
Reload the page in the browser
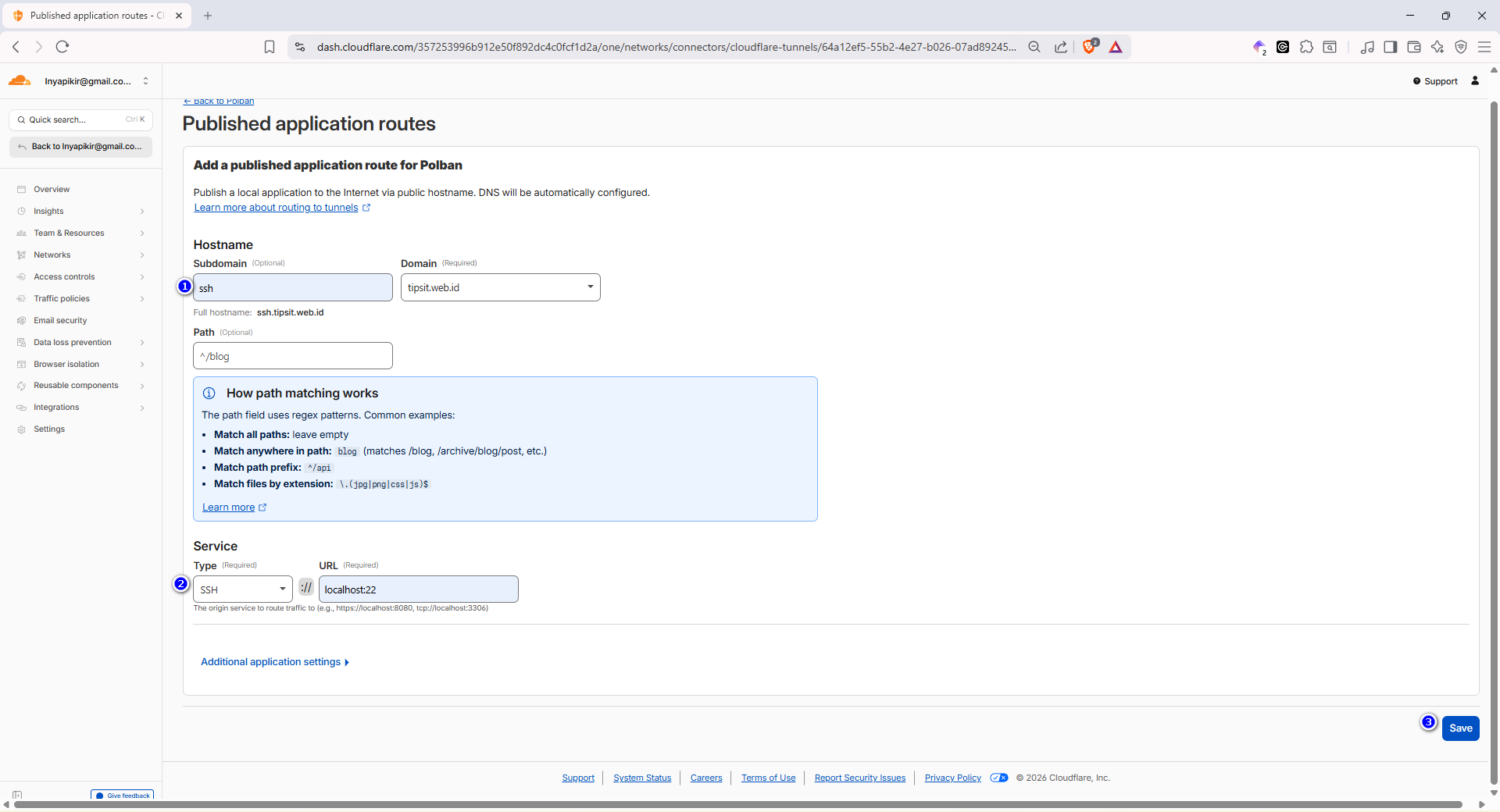62,47
